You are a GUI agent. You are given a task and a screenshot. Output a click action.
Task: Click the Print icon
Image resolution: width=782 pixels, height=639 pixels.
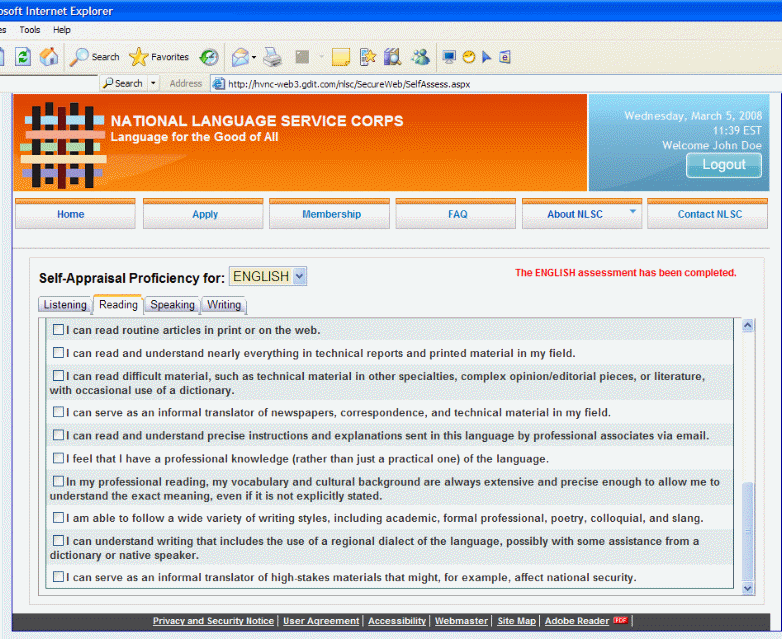point(272,57)
